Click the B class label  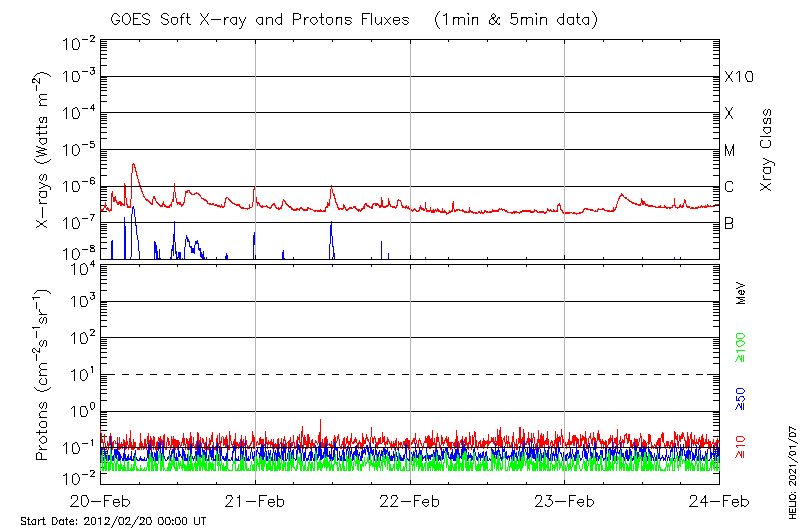click(729, 224)
